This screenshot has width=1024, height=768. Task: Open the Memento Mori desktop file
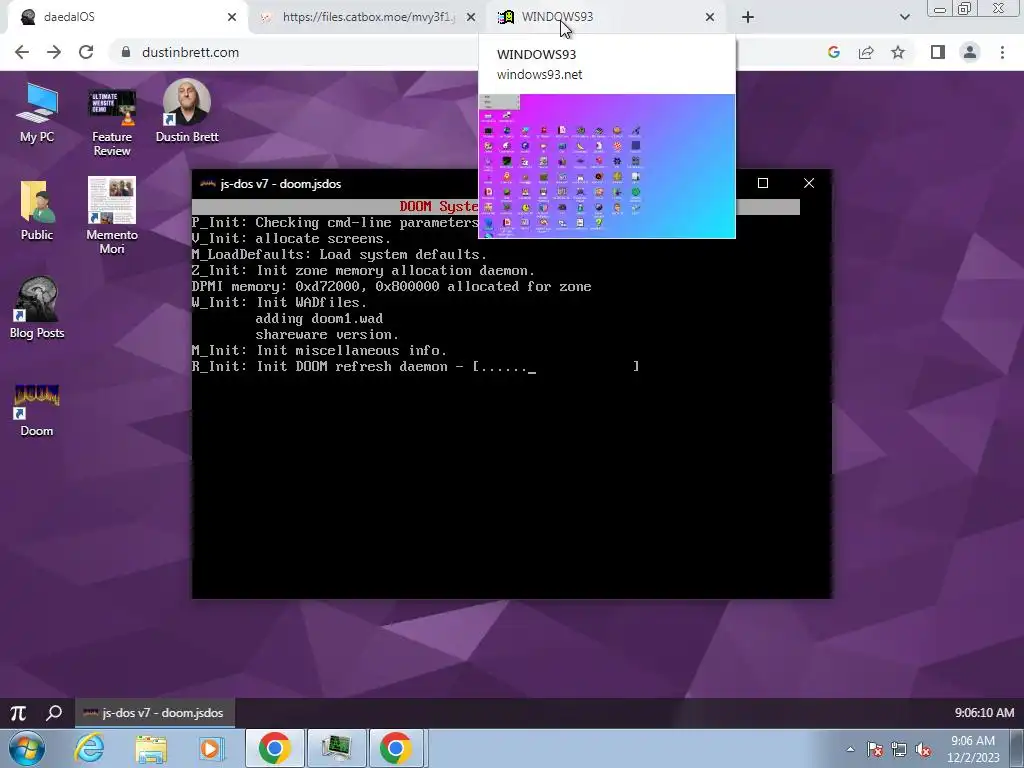coord(112,216)
